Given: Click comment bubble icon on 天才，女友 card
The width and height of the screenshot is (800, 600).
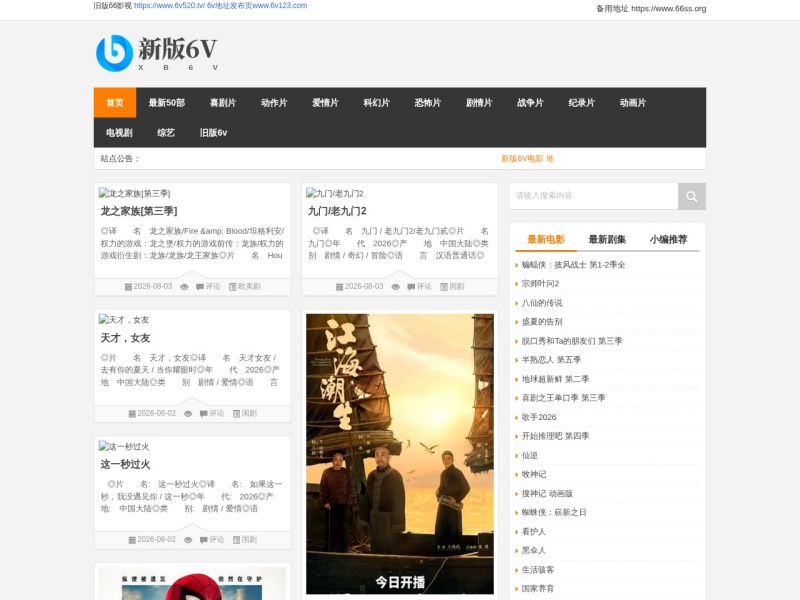Looking at the screenshot, I should (204, 414).
